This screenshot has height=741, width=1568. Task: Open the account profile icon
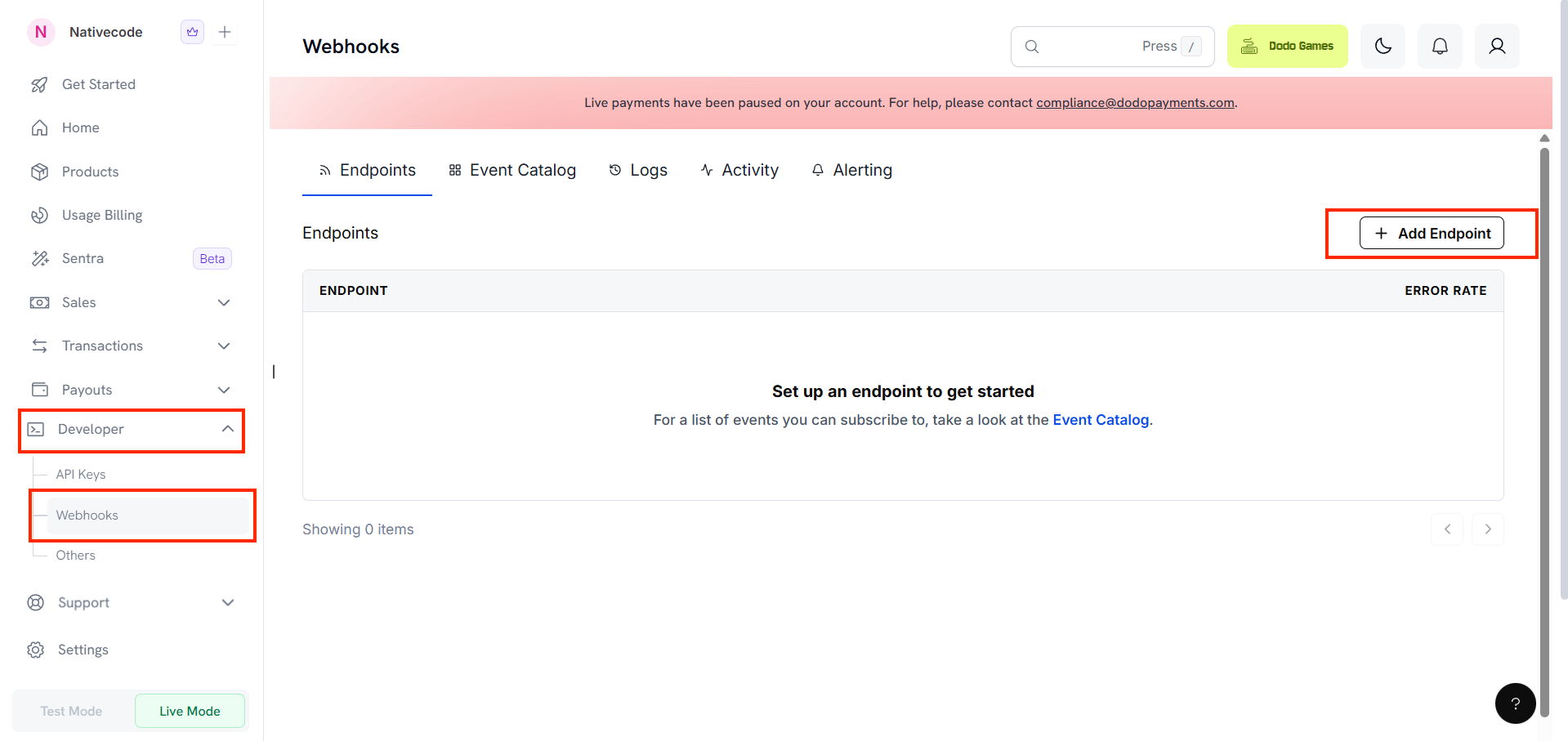tap(1497, 46)
